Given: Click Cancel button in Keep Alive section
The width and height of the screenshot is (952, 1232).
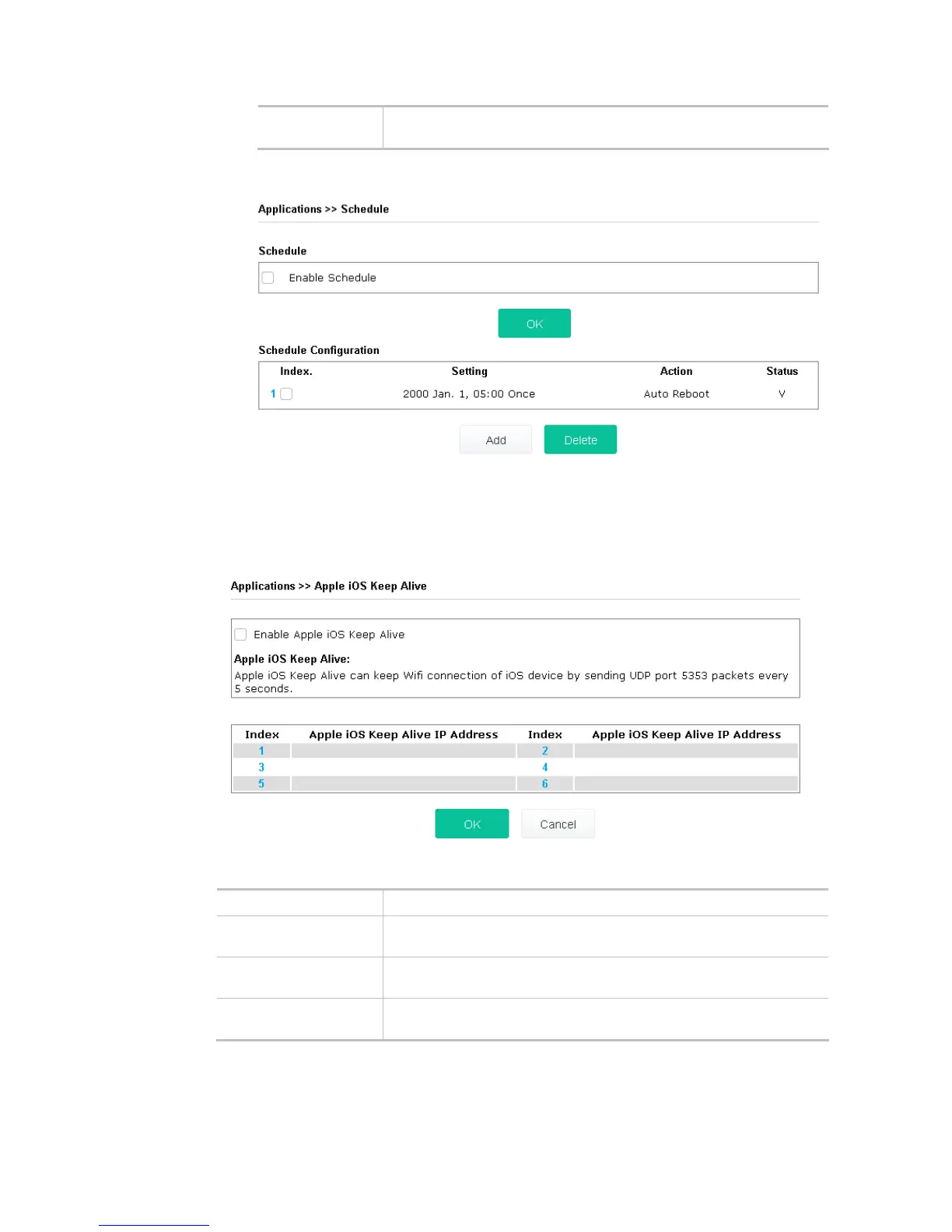Looking at the screenshot, I should [558, 824].
